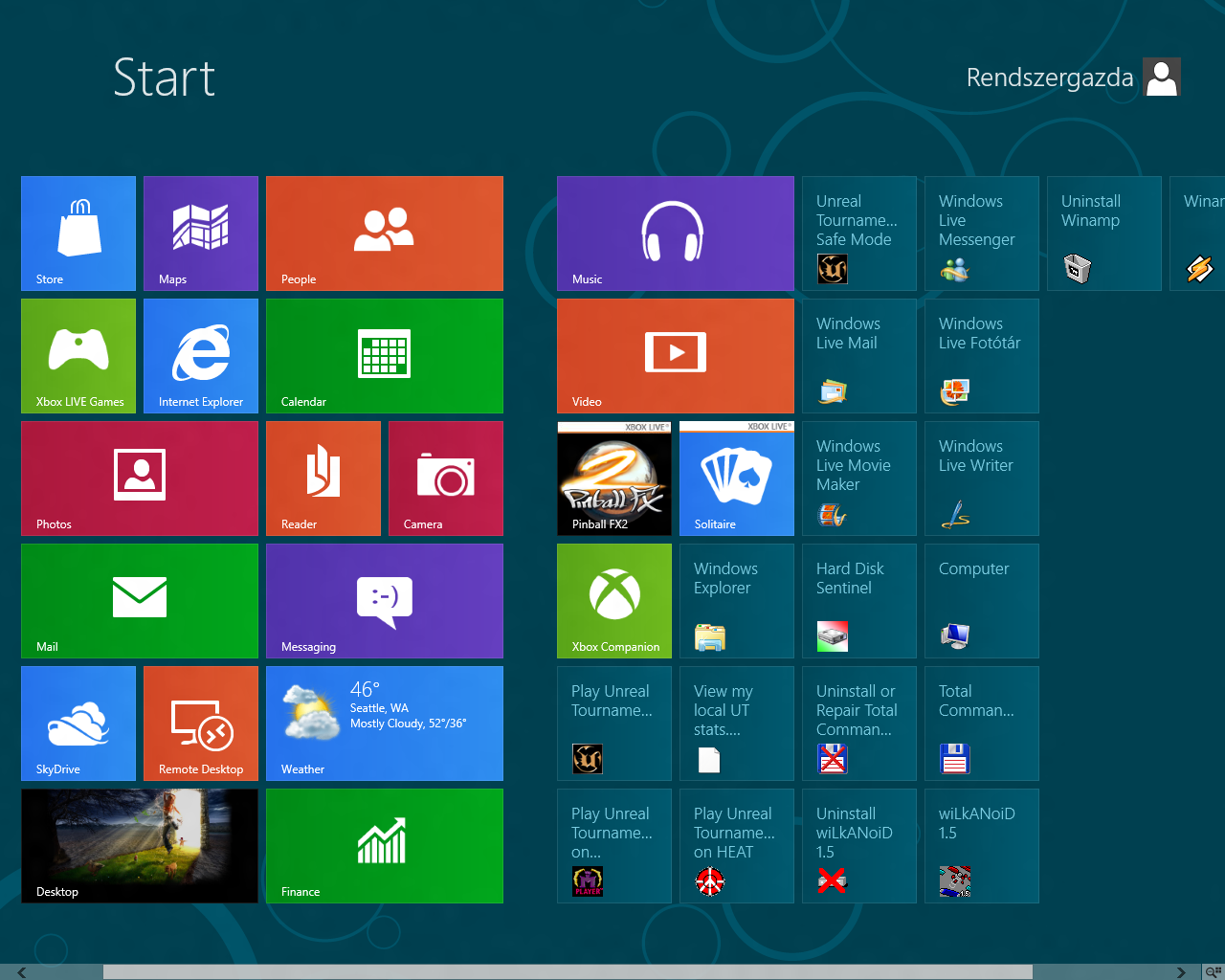Open the Solitaire tile

coord(736,478)
